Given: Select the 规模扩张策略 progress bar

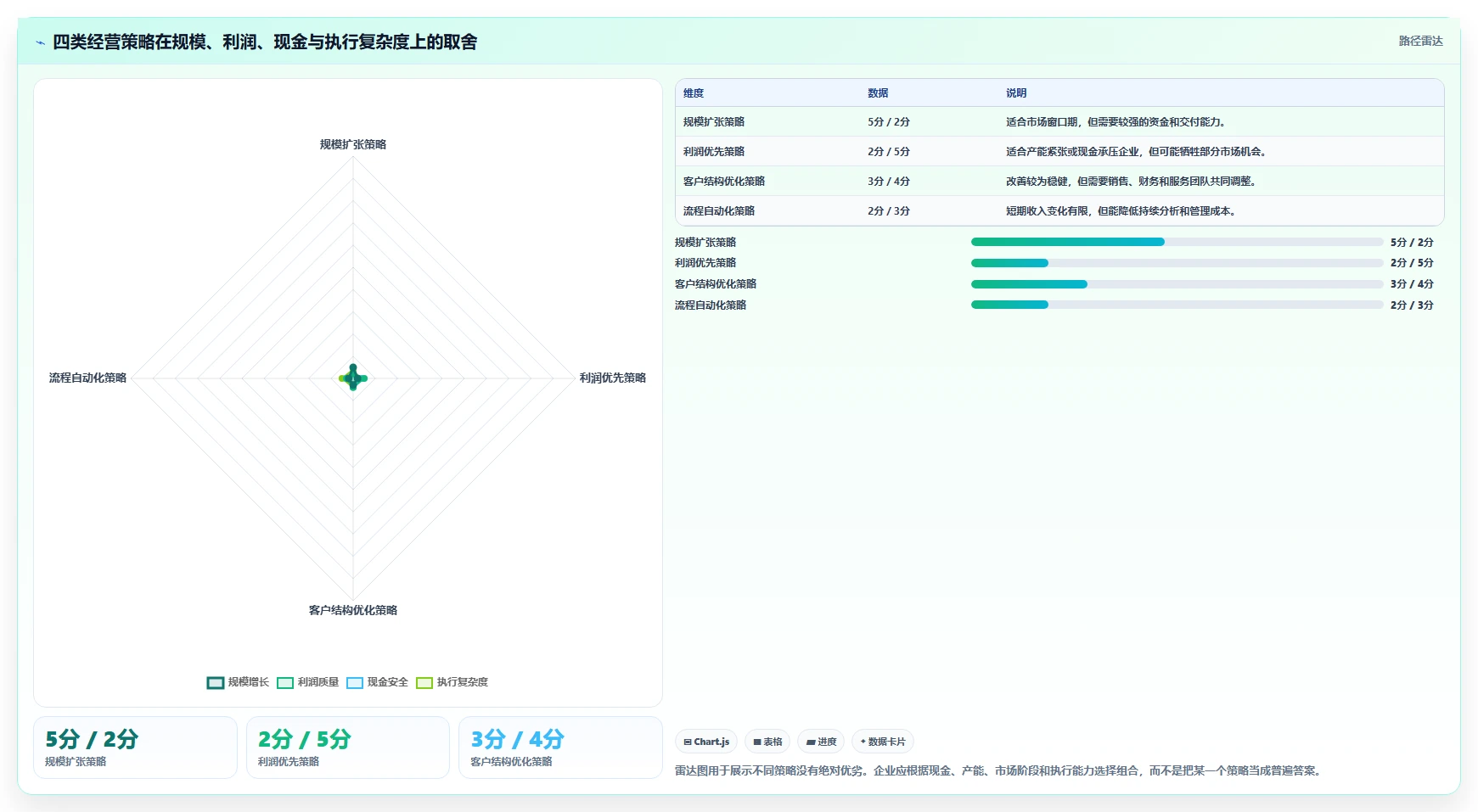Looking at the screenshot, I should (1177, 242).
